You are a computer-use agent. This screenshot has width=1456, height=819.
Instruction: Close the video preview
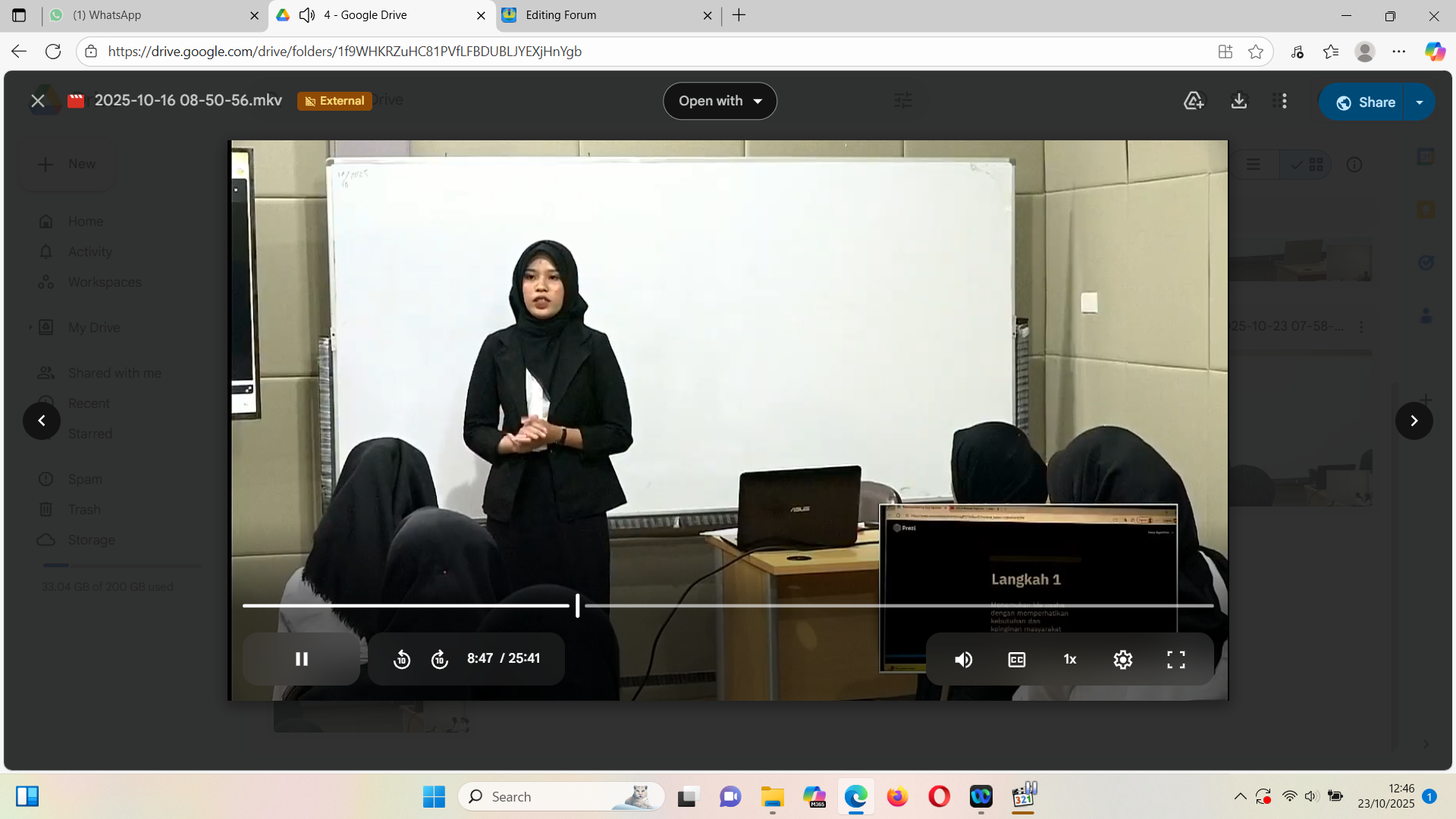coord(38,101)
